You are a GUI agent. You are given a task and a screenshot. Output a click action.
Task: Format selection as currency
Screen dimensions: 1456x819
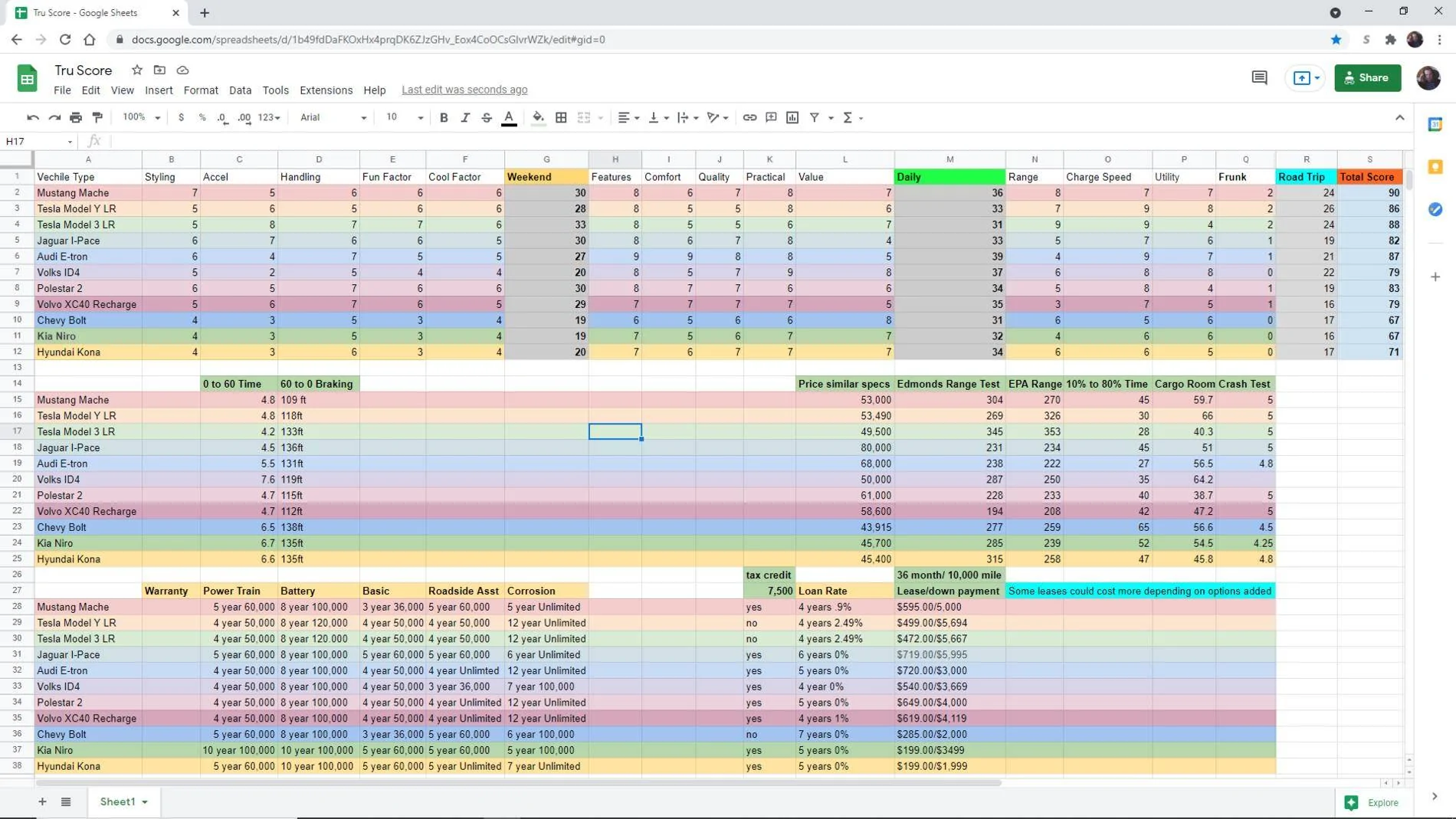181,117
